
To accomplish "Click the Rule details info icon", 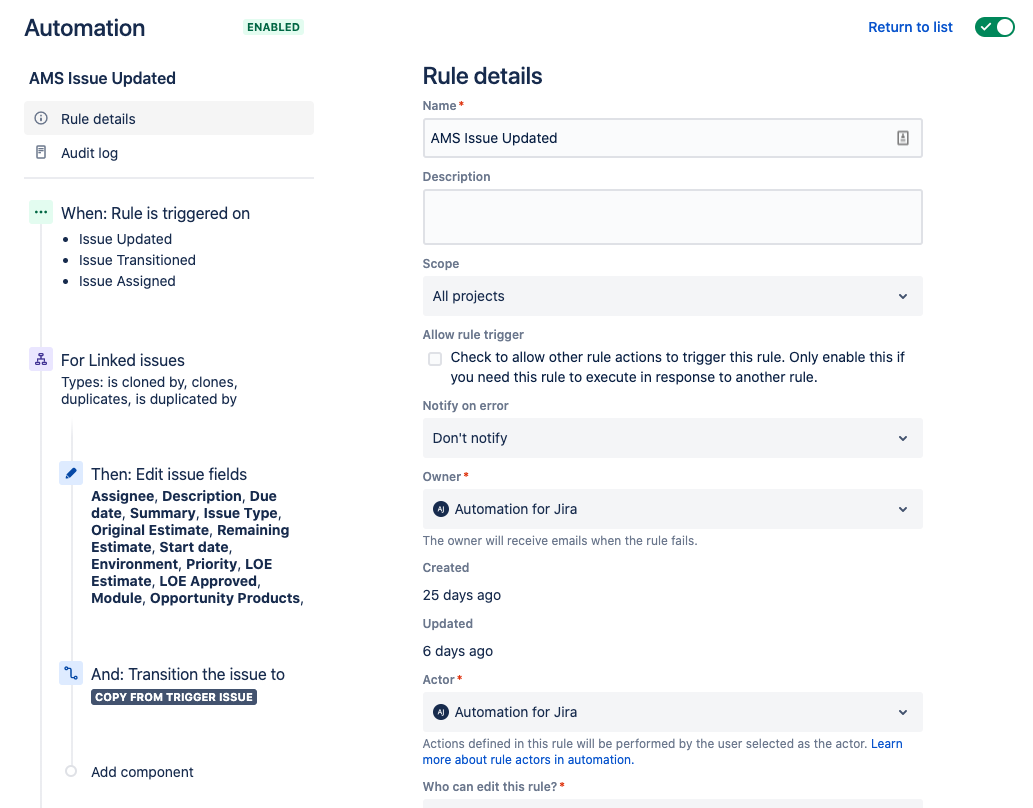I will (41, 119).
